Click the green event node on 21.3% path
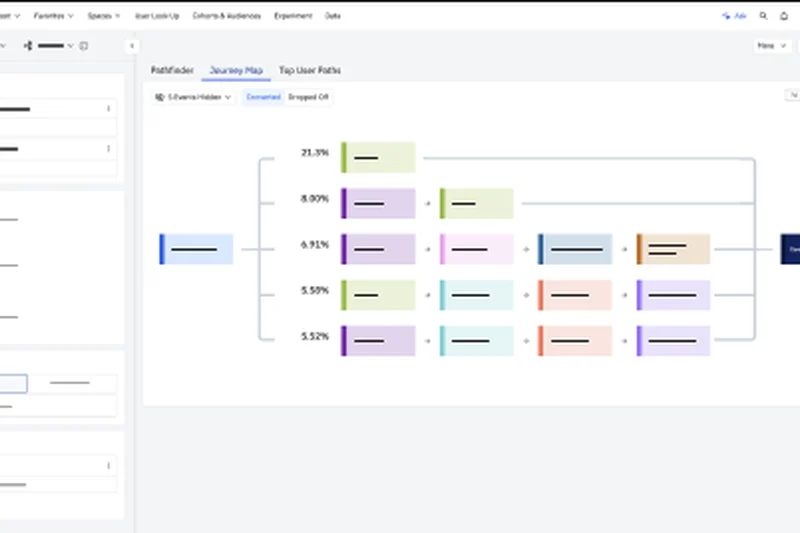The image size is (800, 533). click(378, 158)
